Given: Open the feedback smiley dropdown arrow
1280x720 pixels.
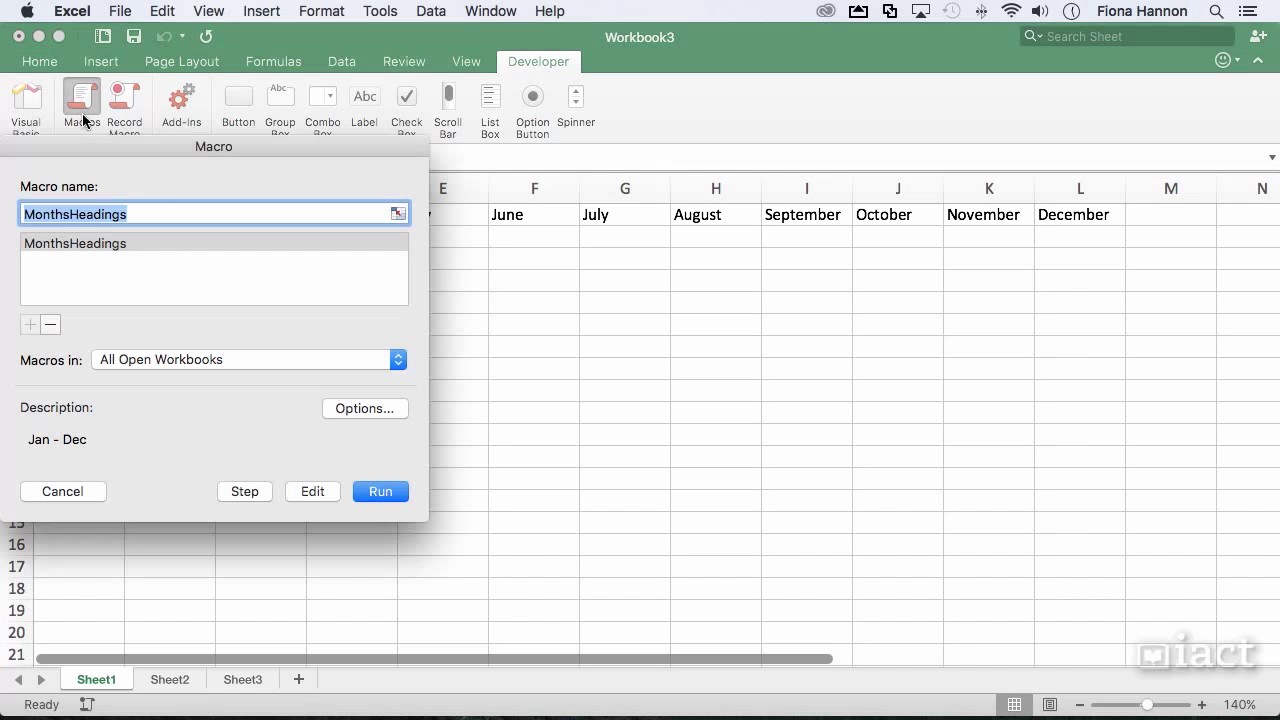Looking at the screenshot, I should [x=1237, y=61].
